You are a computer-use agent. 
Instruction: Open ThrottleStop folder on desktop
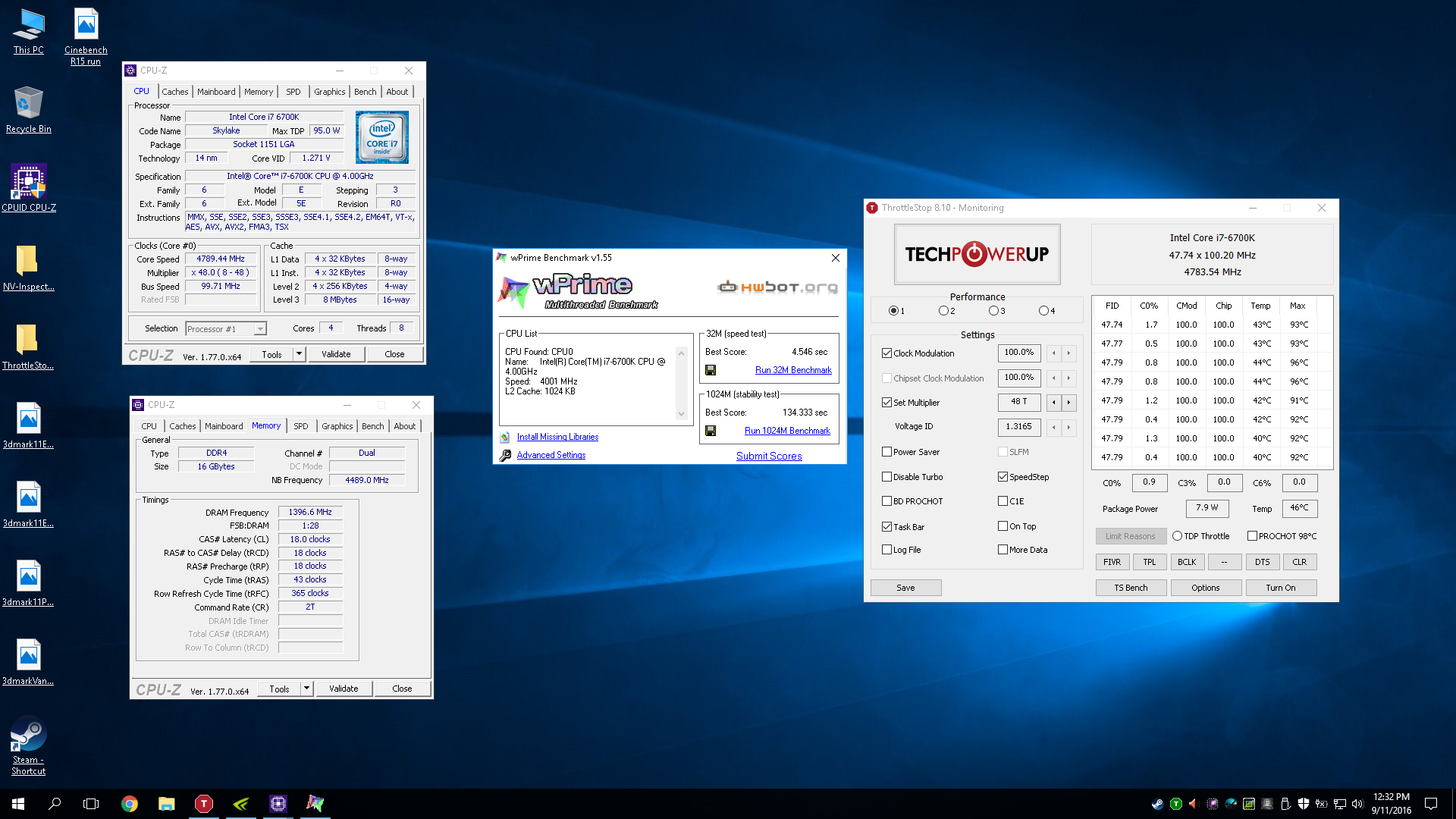[x=28, y=347]
